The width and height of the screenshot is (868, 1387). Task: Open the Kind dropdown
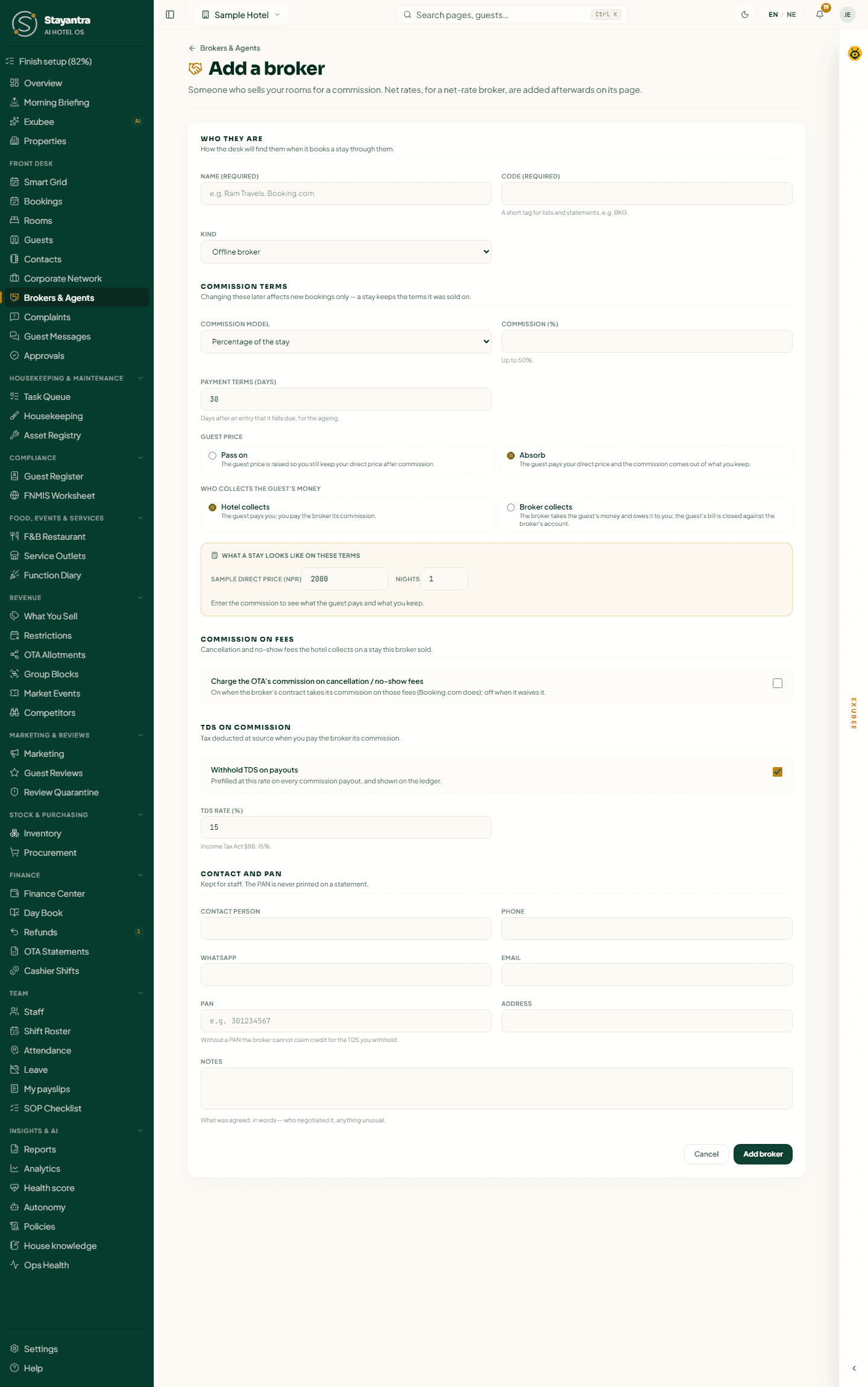click(x=346, y=251)
